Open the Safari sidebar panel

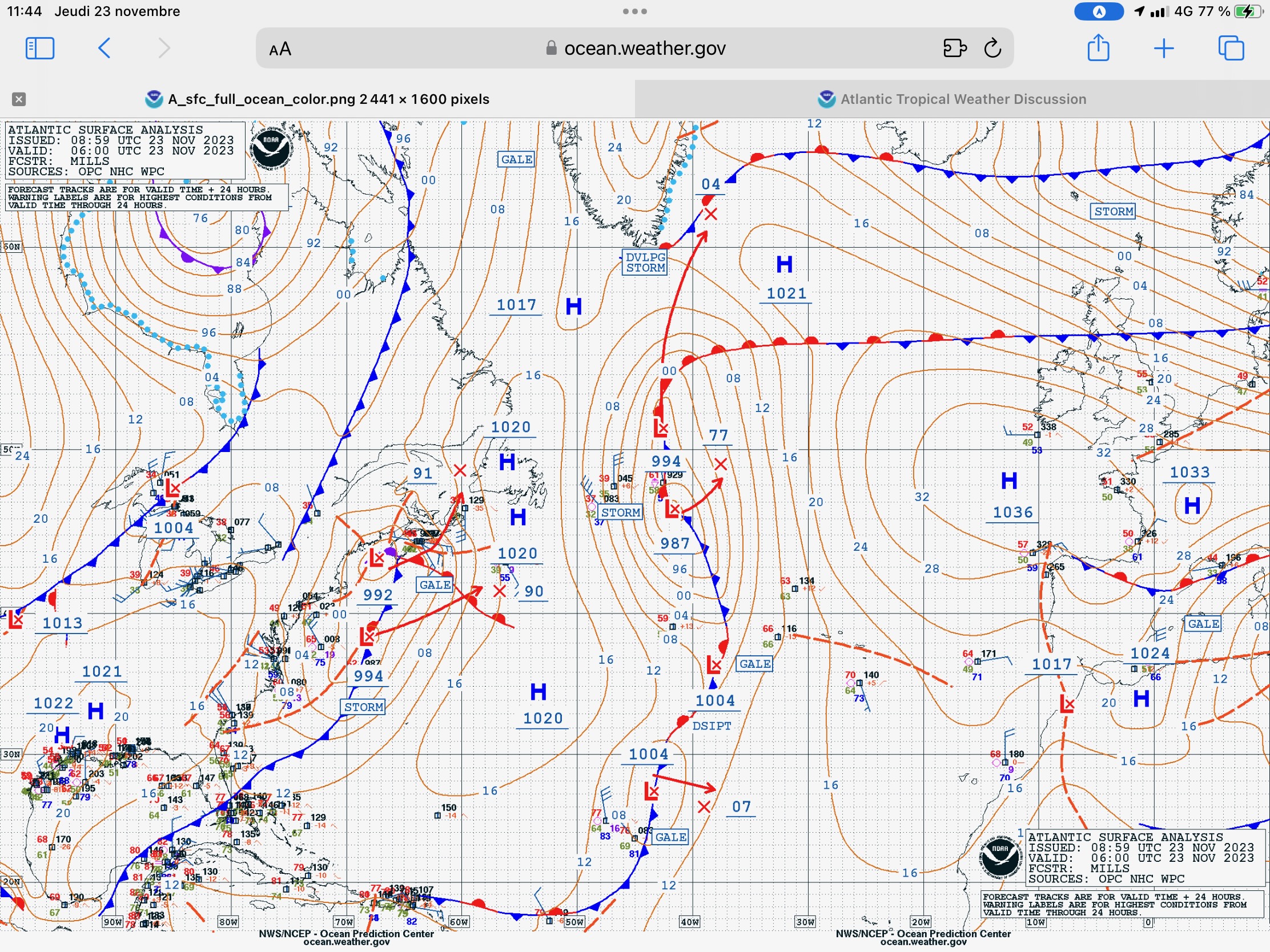click(x=40, y=48)
